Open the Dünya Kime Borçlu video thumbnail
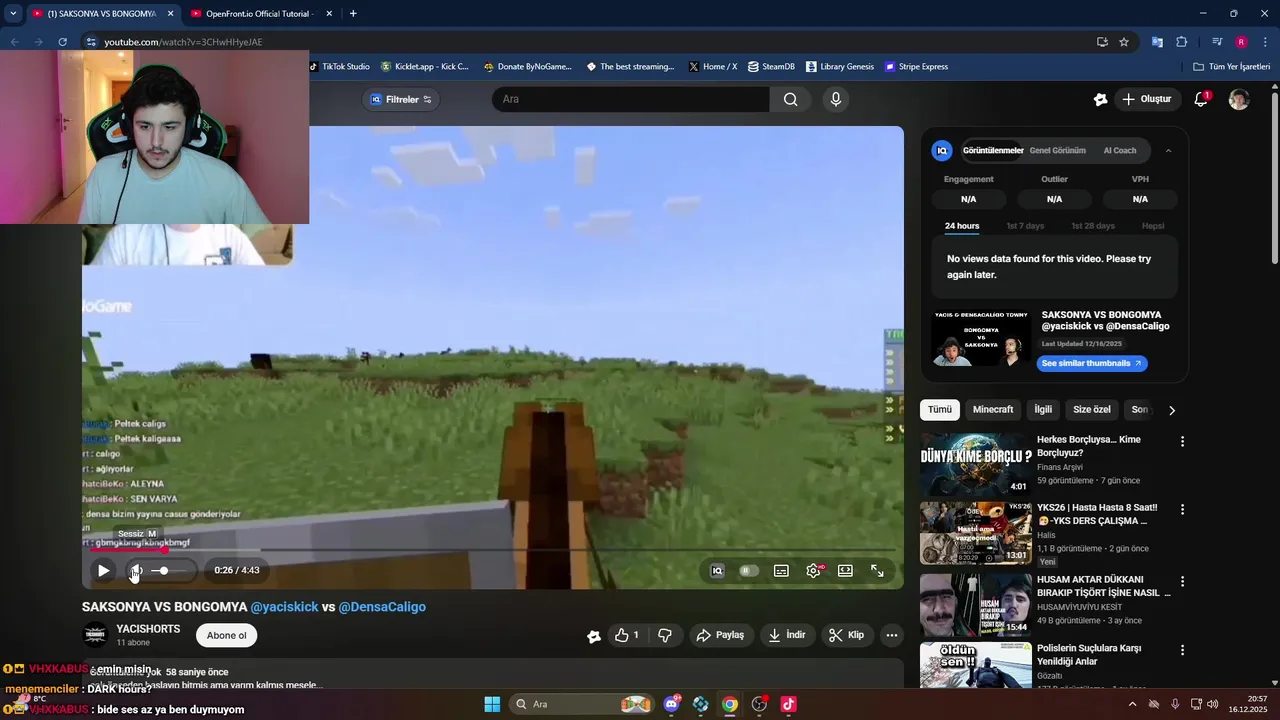 (x=975, y=464)
